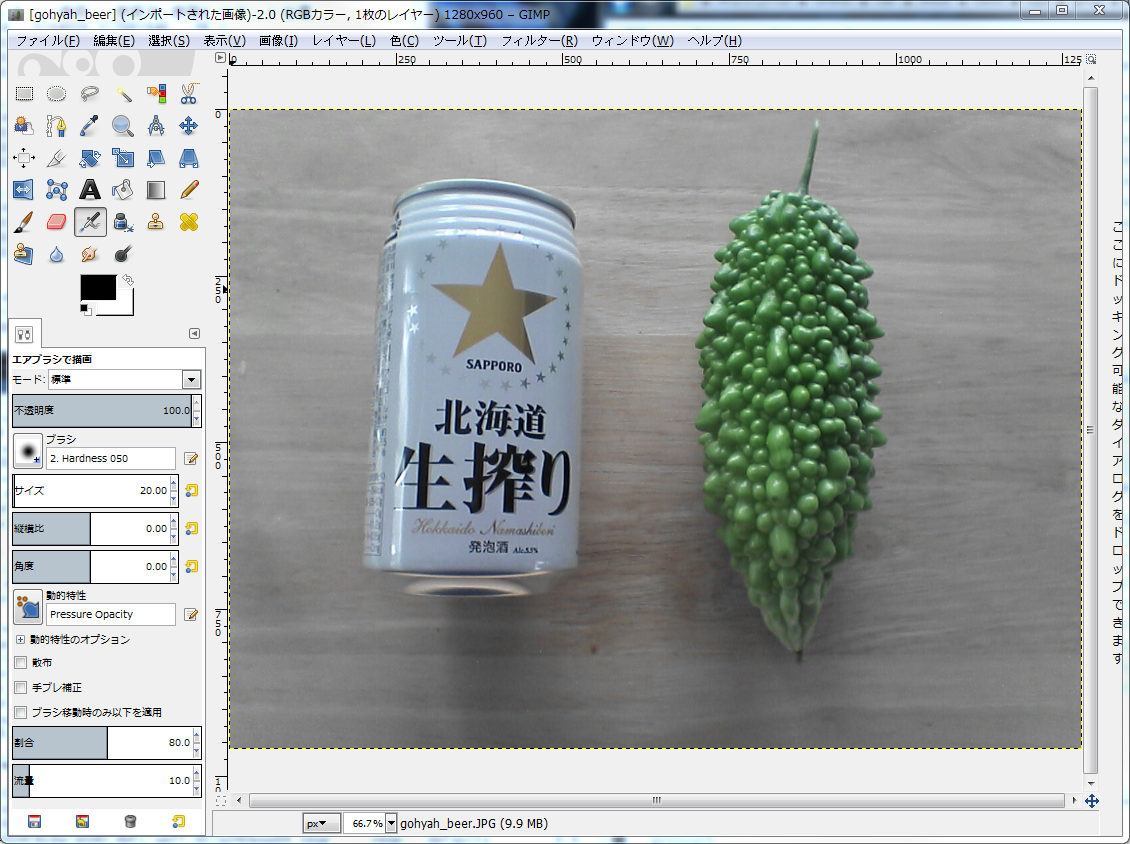Screen dimensions: 1130x844
Task: Select the Bucket Fill tool
Action: point(123,190)
